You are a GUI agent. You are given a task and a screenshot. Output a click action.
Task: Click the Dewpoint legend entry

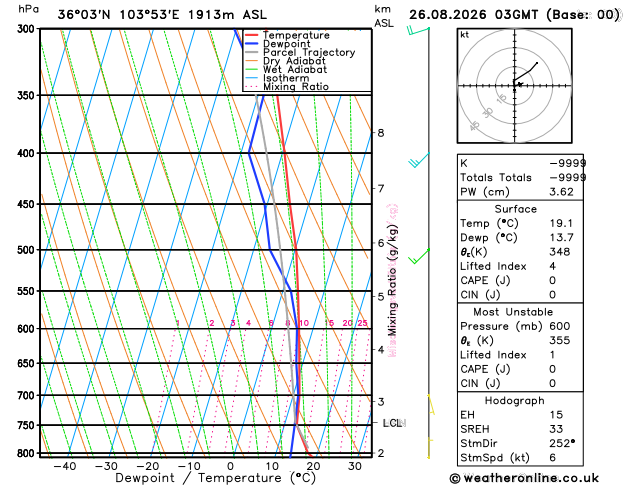pos(278,44)
